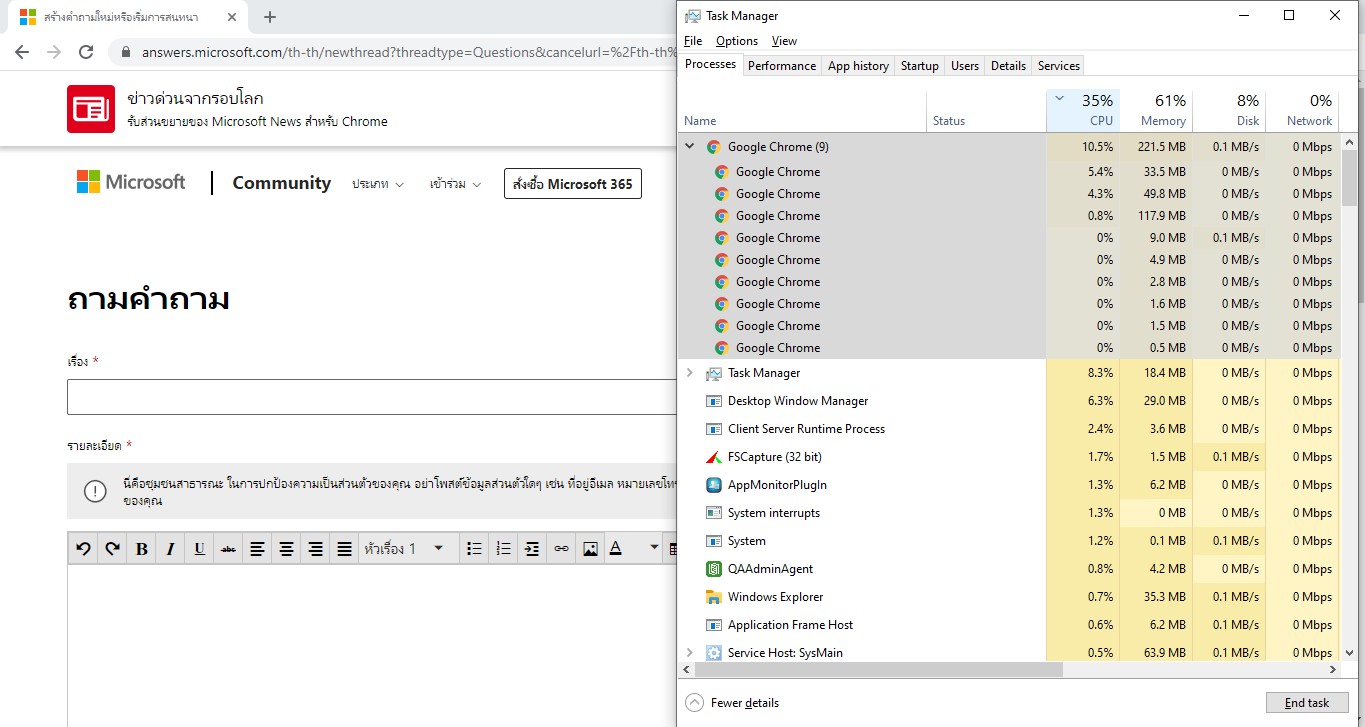Viewport: 1365px width, 727px height.
Task: Open the Options menu in Task Manager
Action: pyautogui.click(x=737, y=41)
